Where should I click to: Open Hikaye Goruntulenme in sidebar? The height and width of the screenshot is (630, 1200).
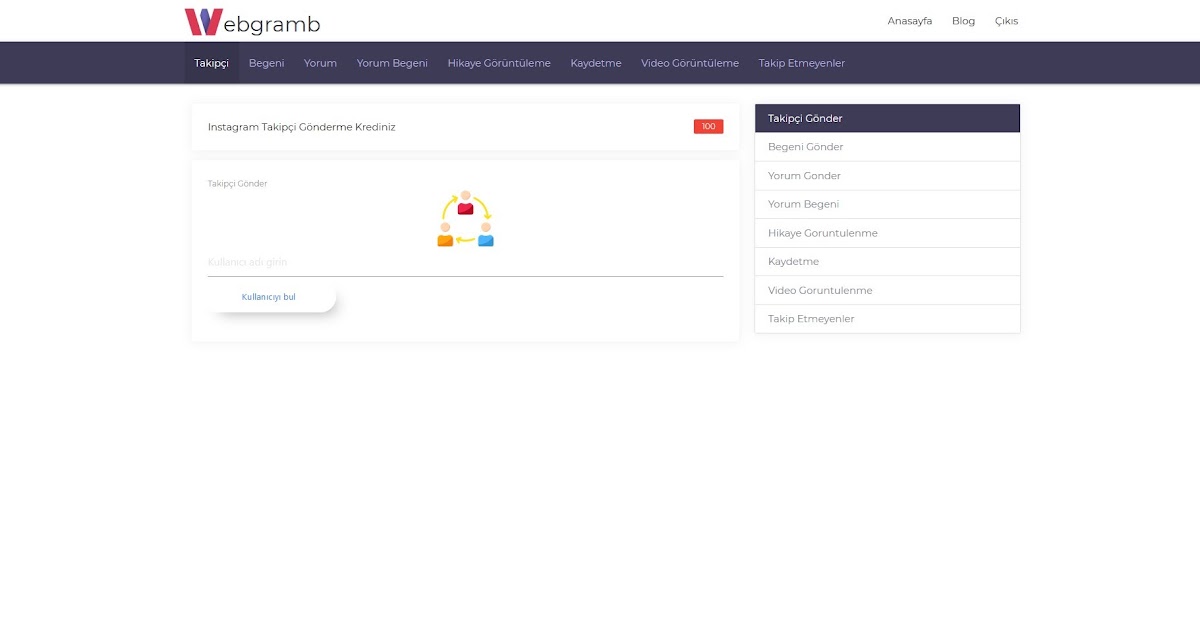point(887,233)
